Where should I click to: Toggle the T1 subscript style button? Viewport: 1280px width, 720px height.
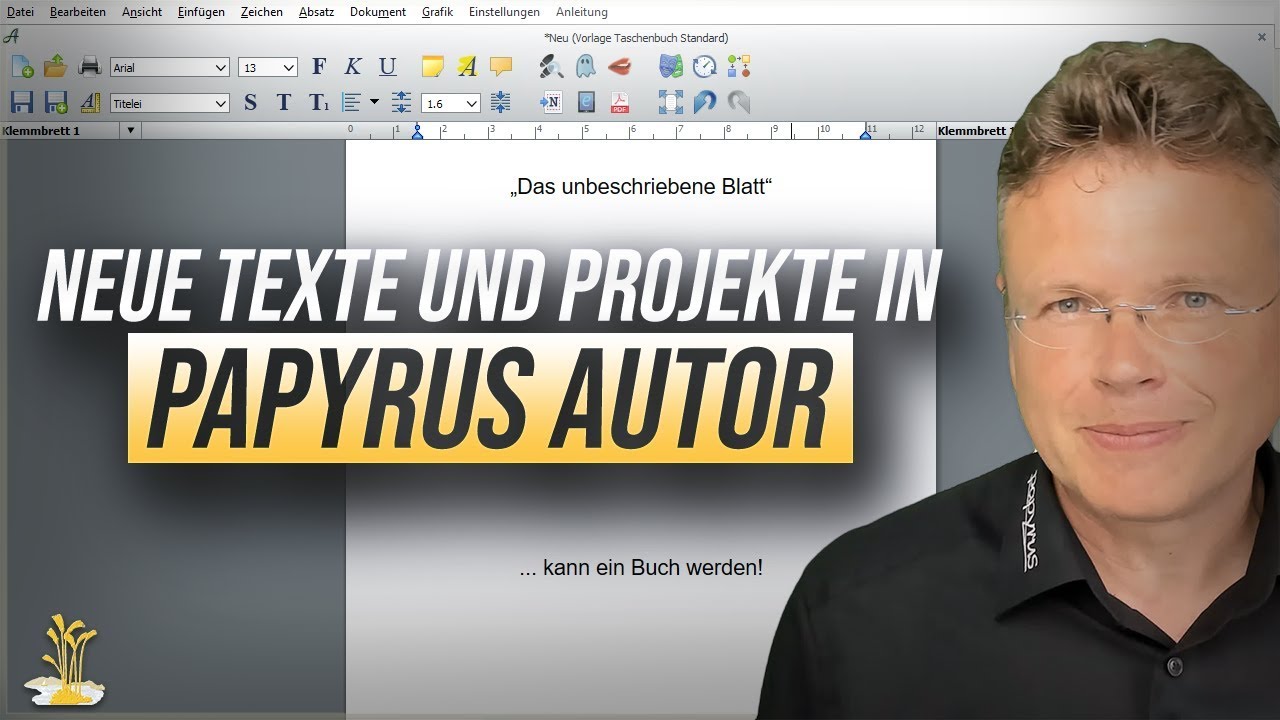[x=318, y=103]
